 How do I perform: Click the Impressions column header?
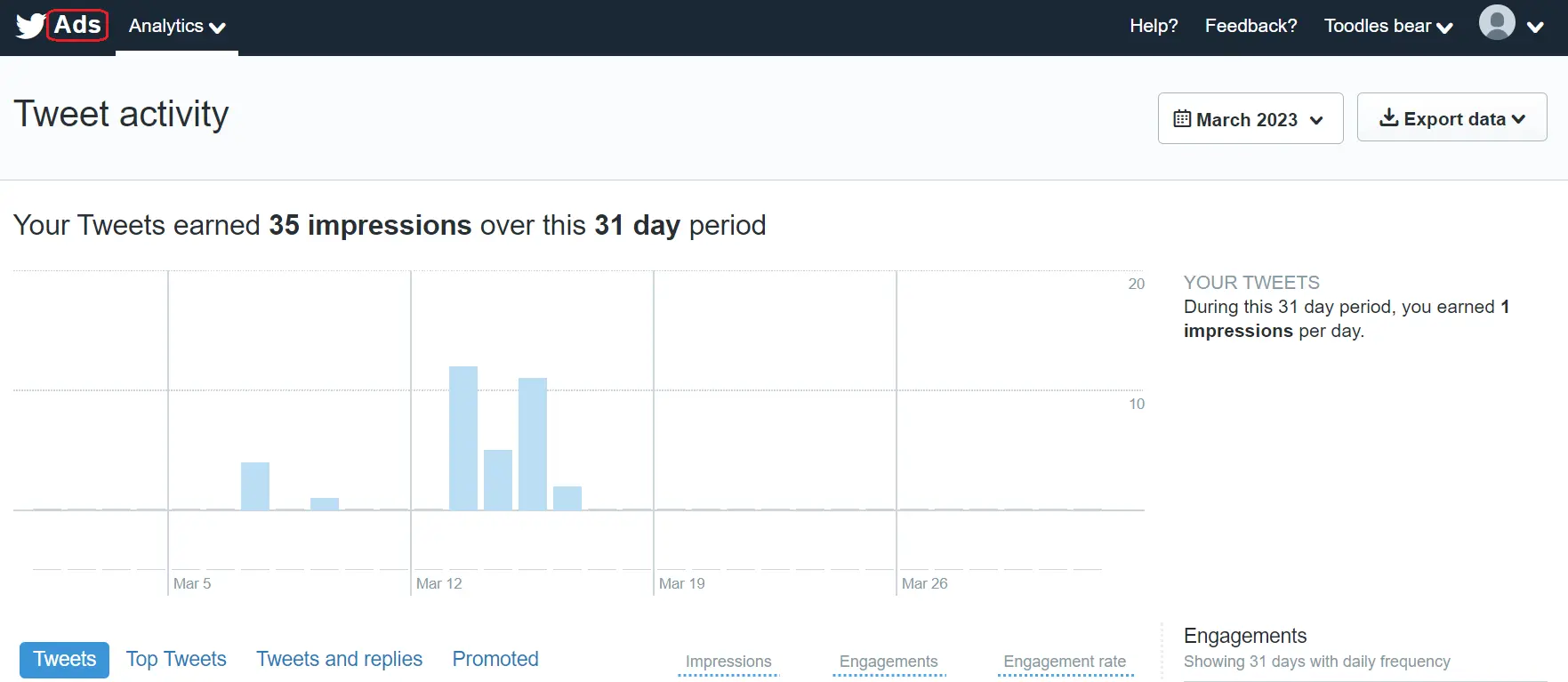point(728,662)
